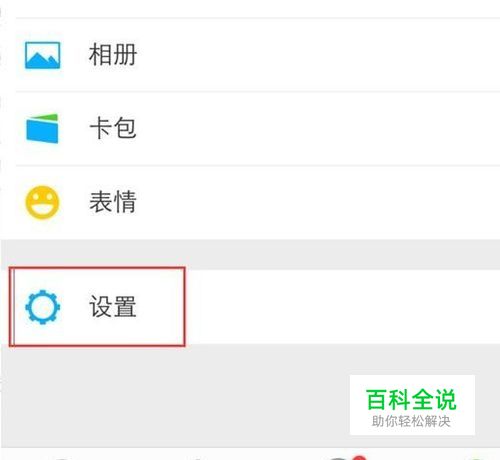The image size is (500, 460).
Task: Click empty right side of 卡包 row
Action: click(317, 128)
